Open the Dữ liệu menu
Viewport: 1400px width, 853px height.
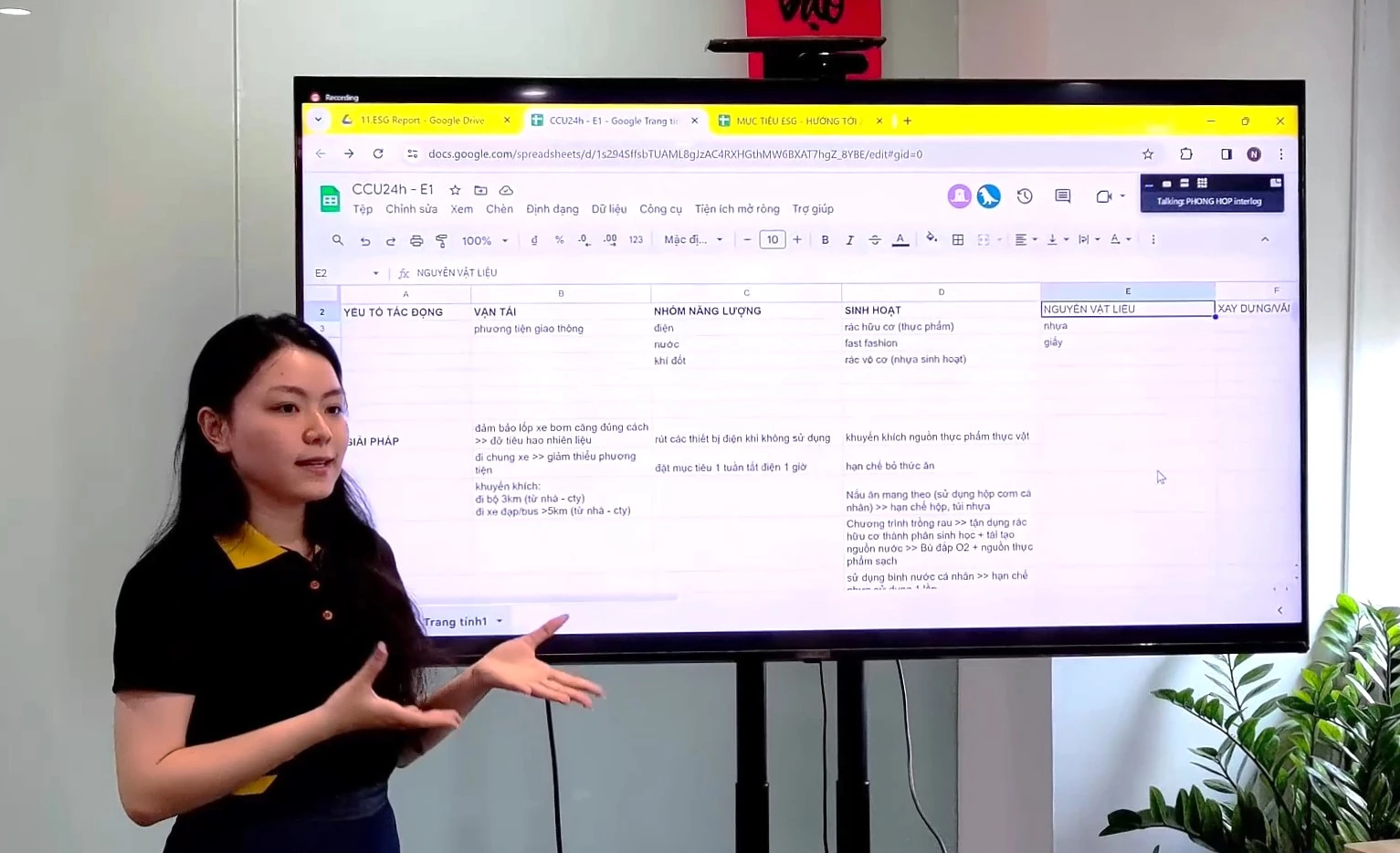pos(609,209)
